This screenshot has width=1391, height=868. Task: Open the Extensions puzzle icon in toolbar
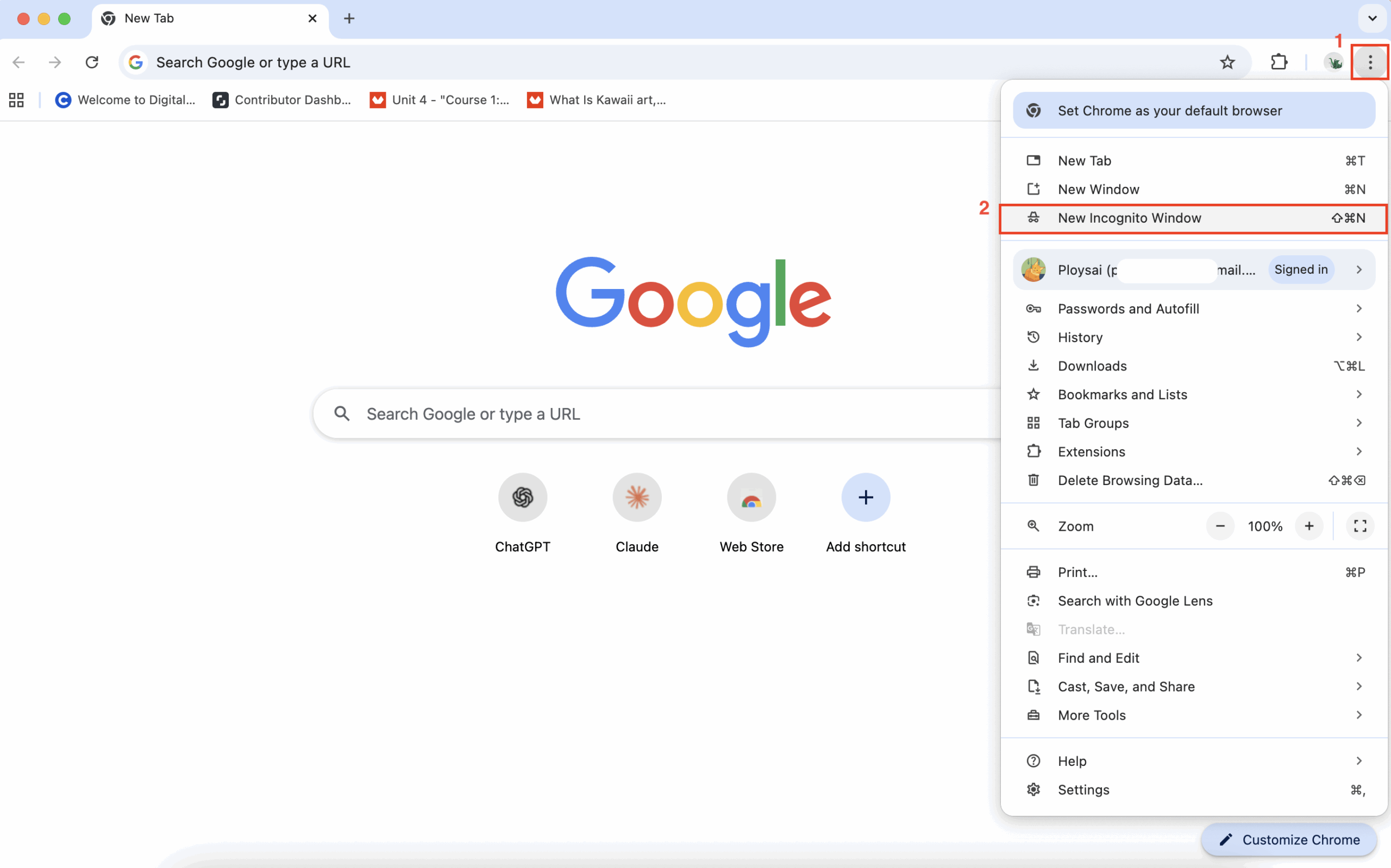point(1279,62)
